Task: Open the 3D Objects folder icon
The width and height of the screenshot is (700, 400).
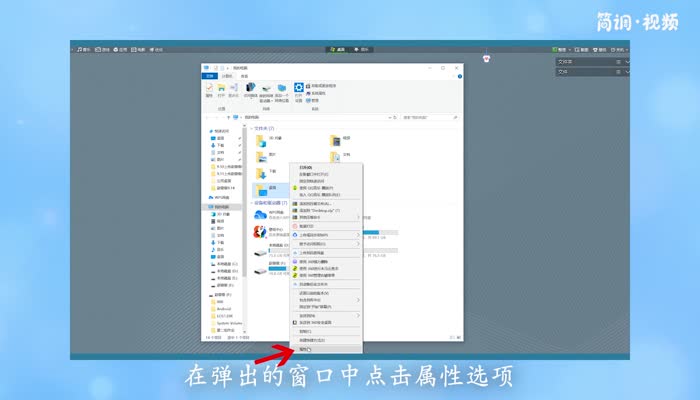Action: pos(260,139)
